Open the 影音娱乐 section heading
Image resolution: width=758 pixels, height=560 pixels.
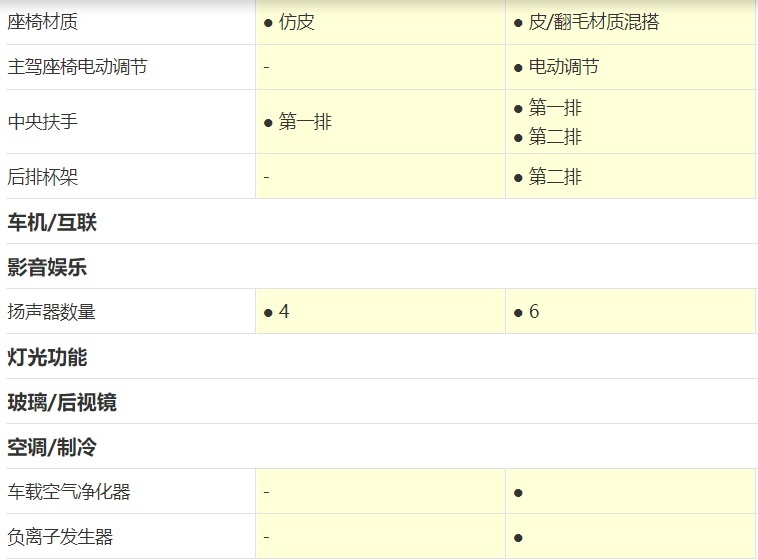47,267
